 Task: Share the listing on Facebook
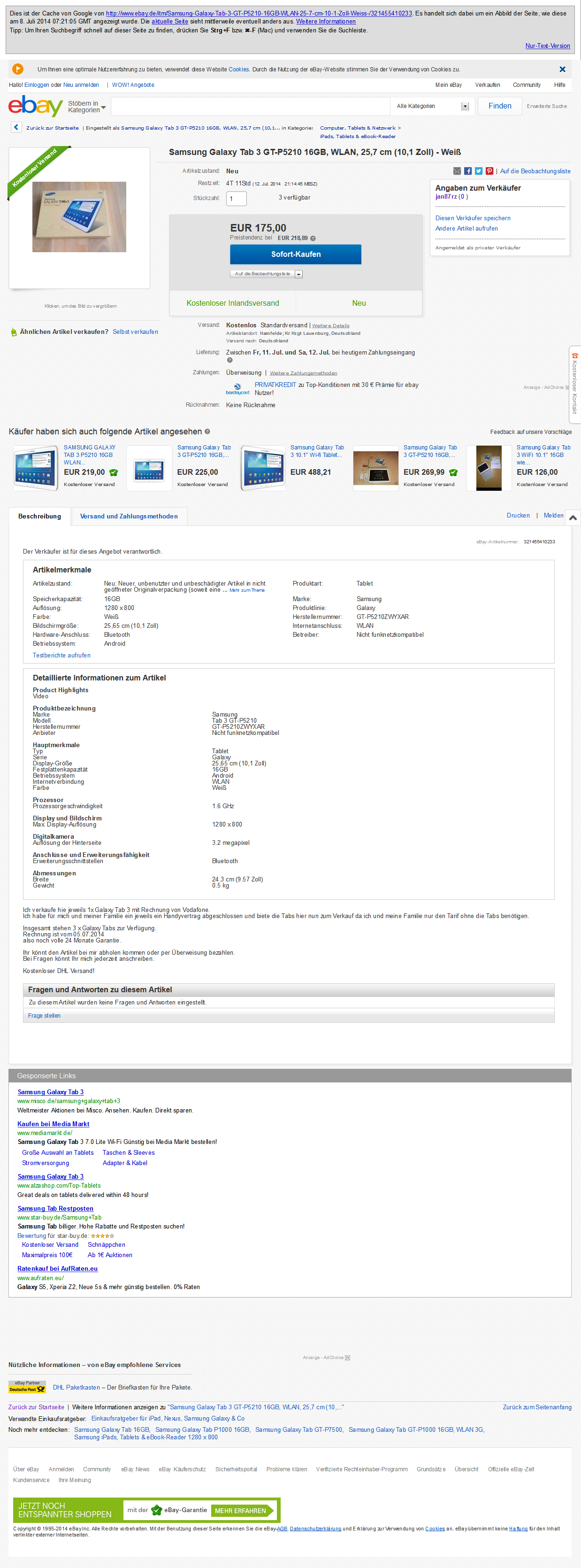click(468, 171)
